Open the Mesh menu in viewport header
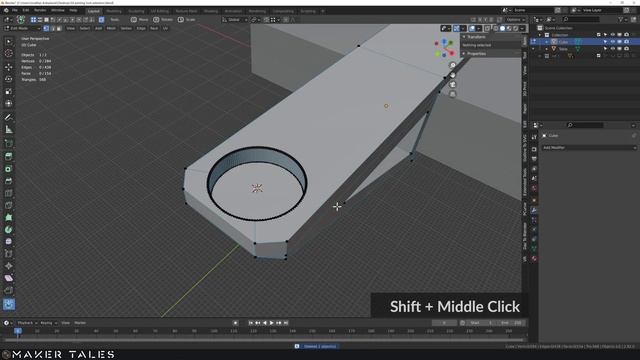Image resolution: width=640 pixels, height=360 pixels. tap(111, 28)
